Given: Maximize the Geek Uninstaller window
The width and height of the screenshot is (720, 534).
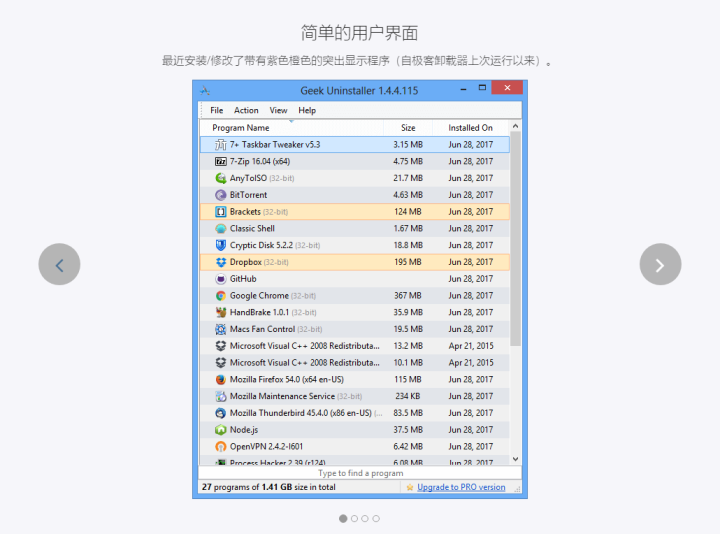Looking at the screenshot, I should tap(482, 87).
